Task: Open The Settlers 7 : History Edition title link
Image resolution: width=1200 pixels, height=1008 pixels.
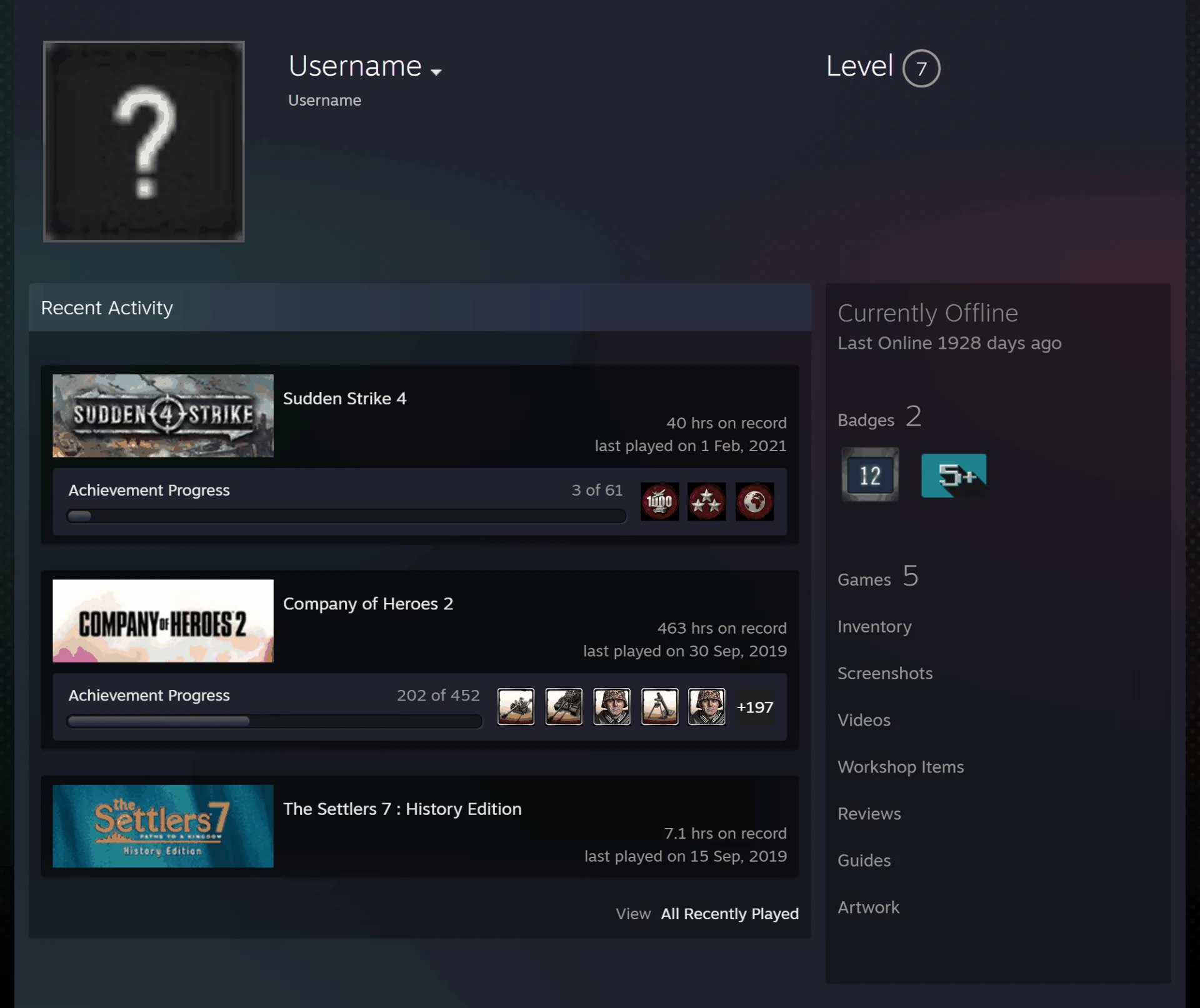Action: 402,809
